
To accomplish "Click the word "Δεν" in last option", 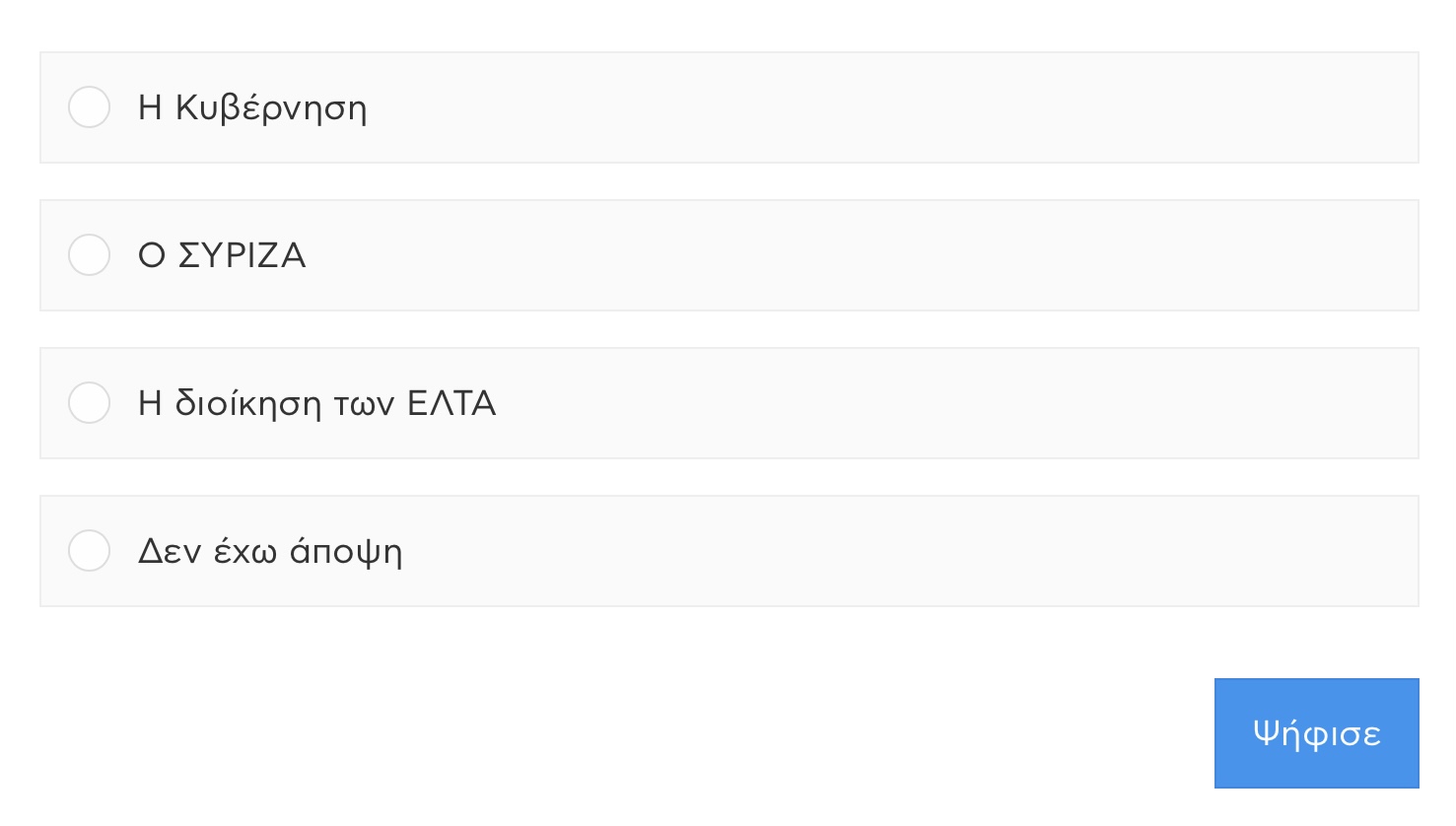I will [x=169, y=552].
